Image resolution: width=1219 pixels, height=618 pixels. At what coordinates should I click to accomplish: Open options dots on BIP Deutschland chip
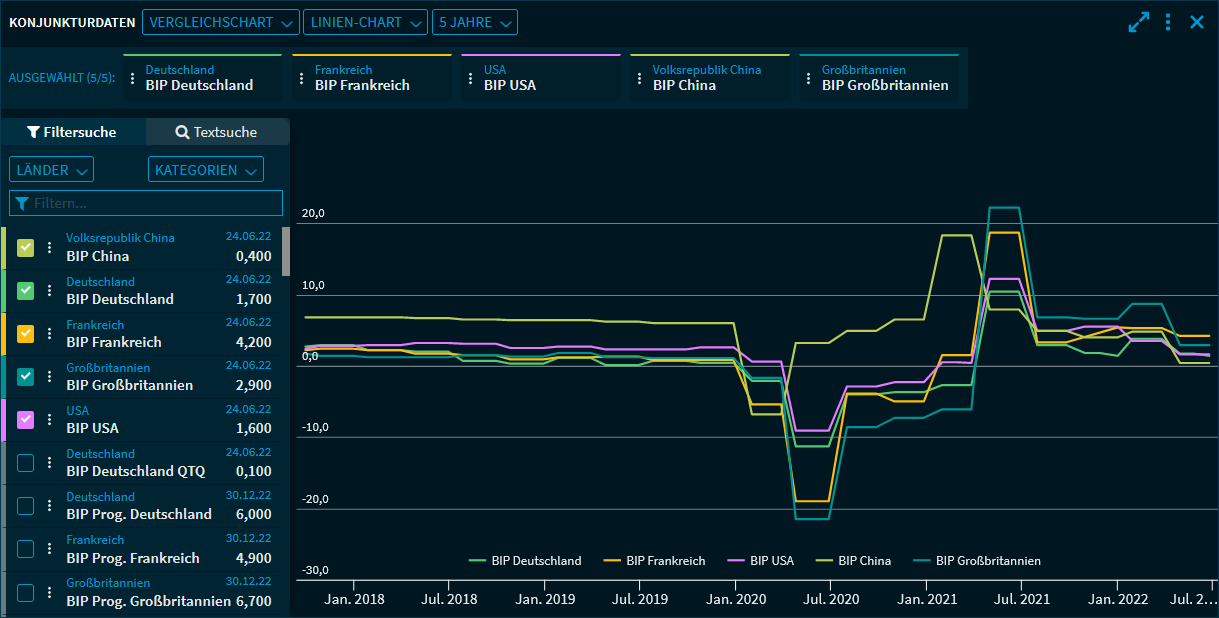coord(133,78)
